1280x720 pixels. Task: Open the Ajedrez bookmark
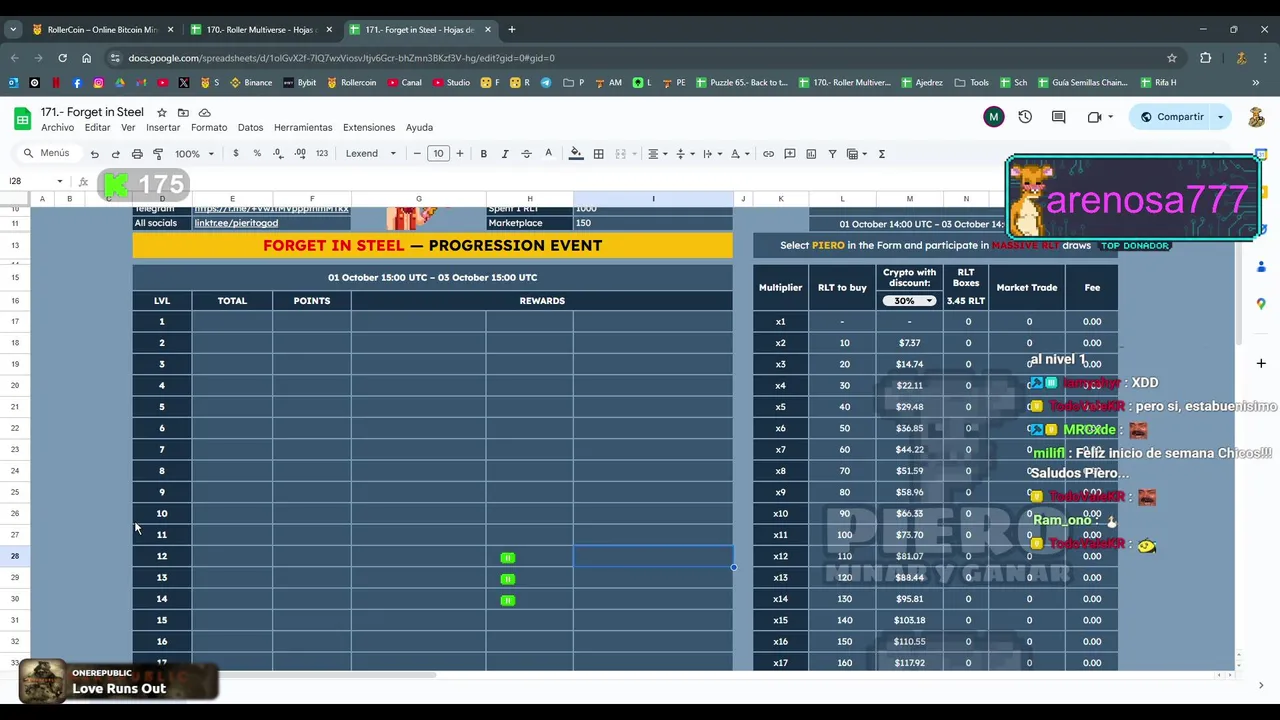click(x=922, y=83)
